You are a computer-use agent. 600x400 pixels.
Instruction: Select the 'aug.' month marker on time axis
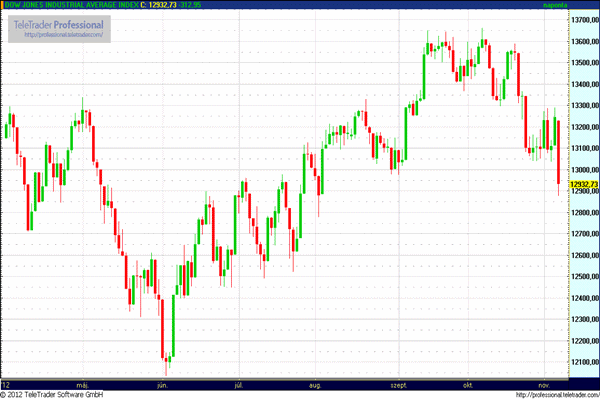(x=316, y=383)
